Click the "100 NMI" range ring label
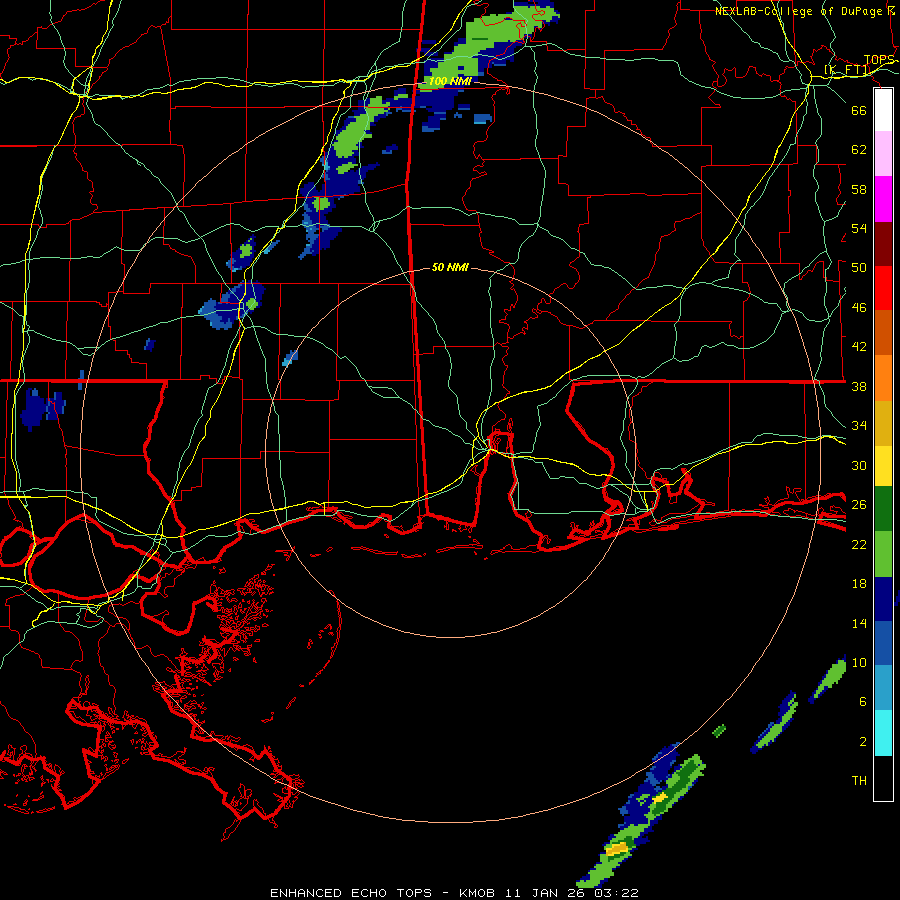 (x=450, y=82)
